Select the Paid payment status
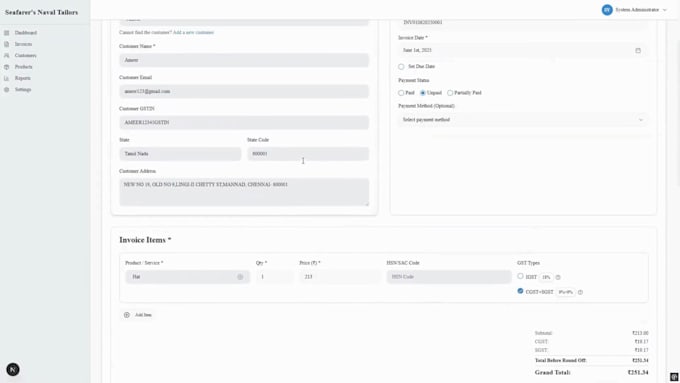680x383 pixels. pos(401,93)
